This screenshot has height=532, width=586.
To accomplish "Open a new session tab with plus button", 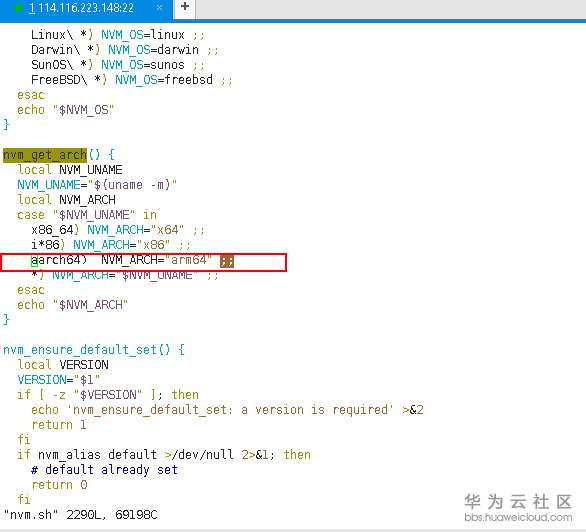I will click(x=185, y=7).
